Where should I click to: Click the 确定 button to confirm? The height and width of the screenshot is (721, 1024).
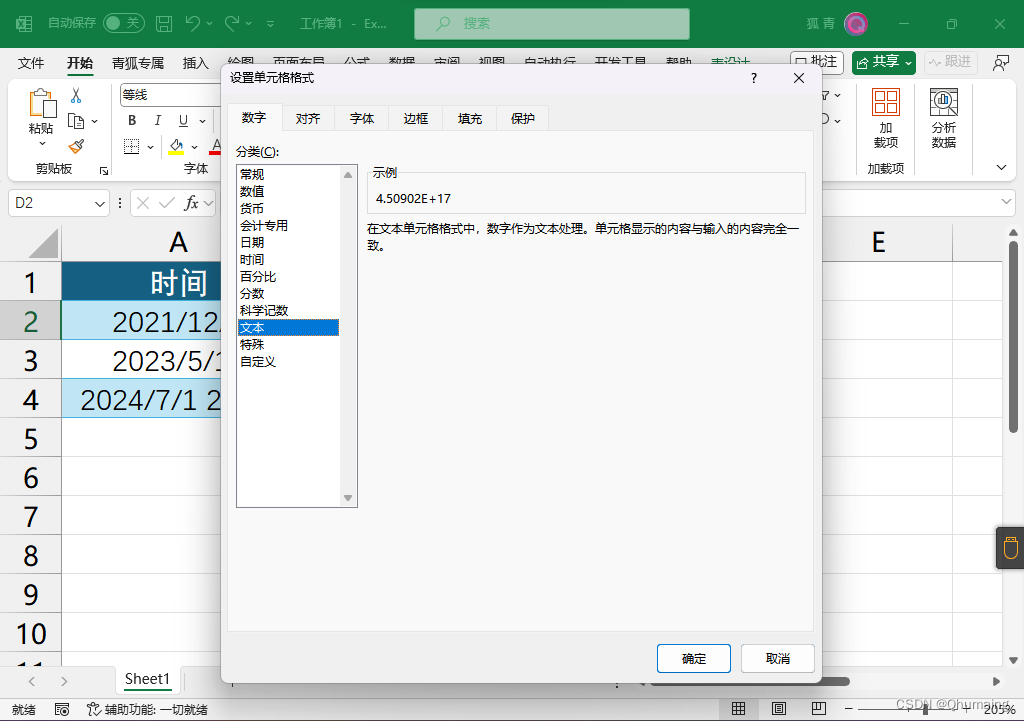(693, 658)
